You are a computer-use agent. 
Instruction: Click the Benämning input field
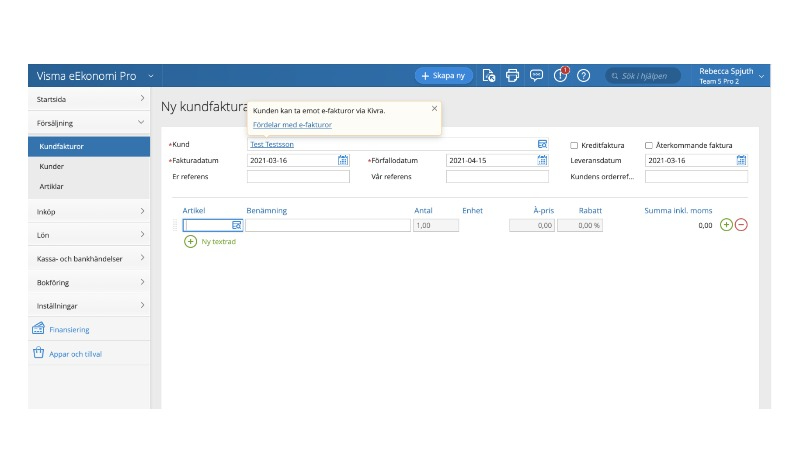coord(328,225)
